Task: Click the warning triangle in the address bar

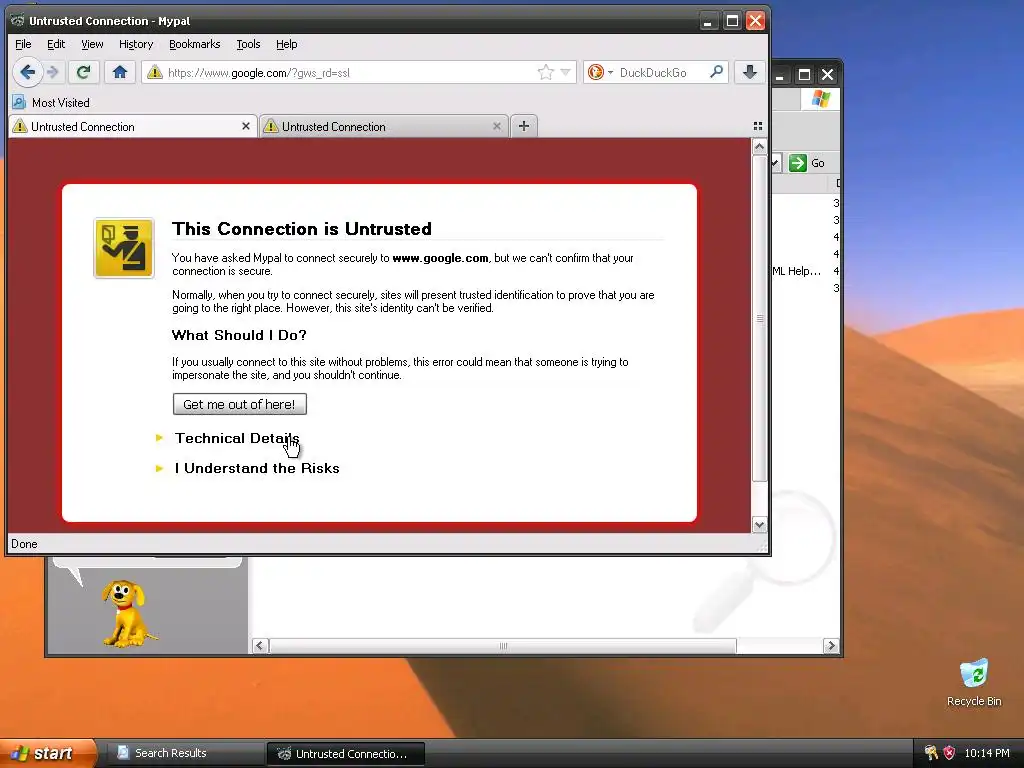Action: pyautogui.click(x=155, y=72)
